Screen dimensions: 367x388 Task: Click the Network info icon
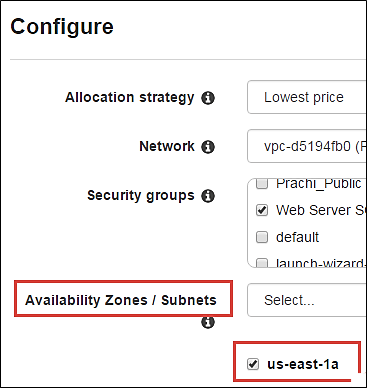tap(208, 147)
